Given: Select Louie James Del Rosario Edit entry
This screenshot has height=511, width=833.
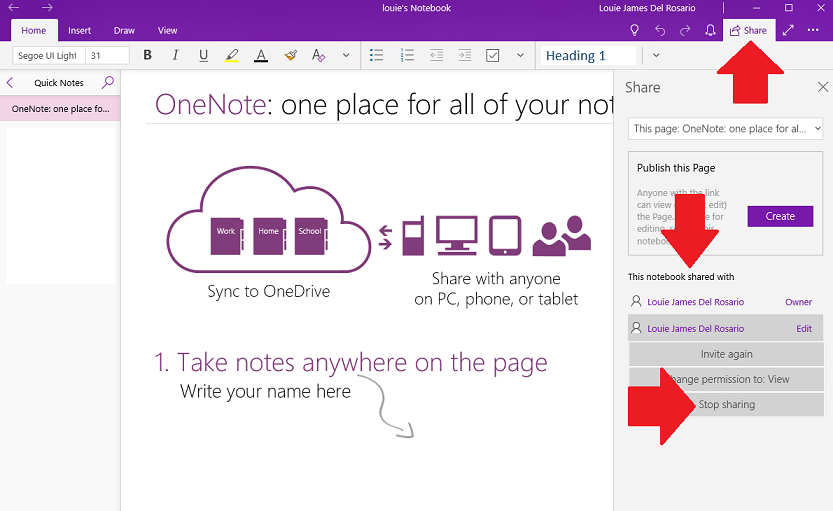Looking at the screenshot, I should click(725, 328).
